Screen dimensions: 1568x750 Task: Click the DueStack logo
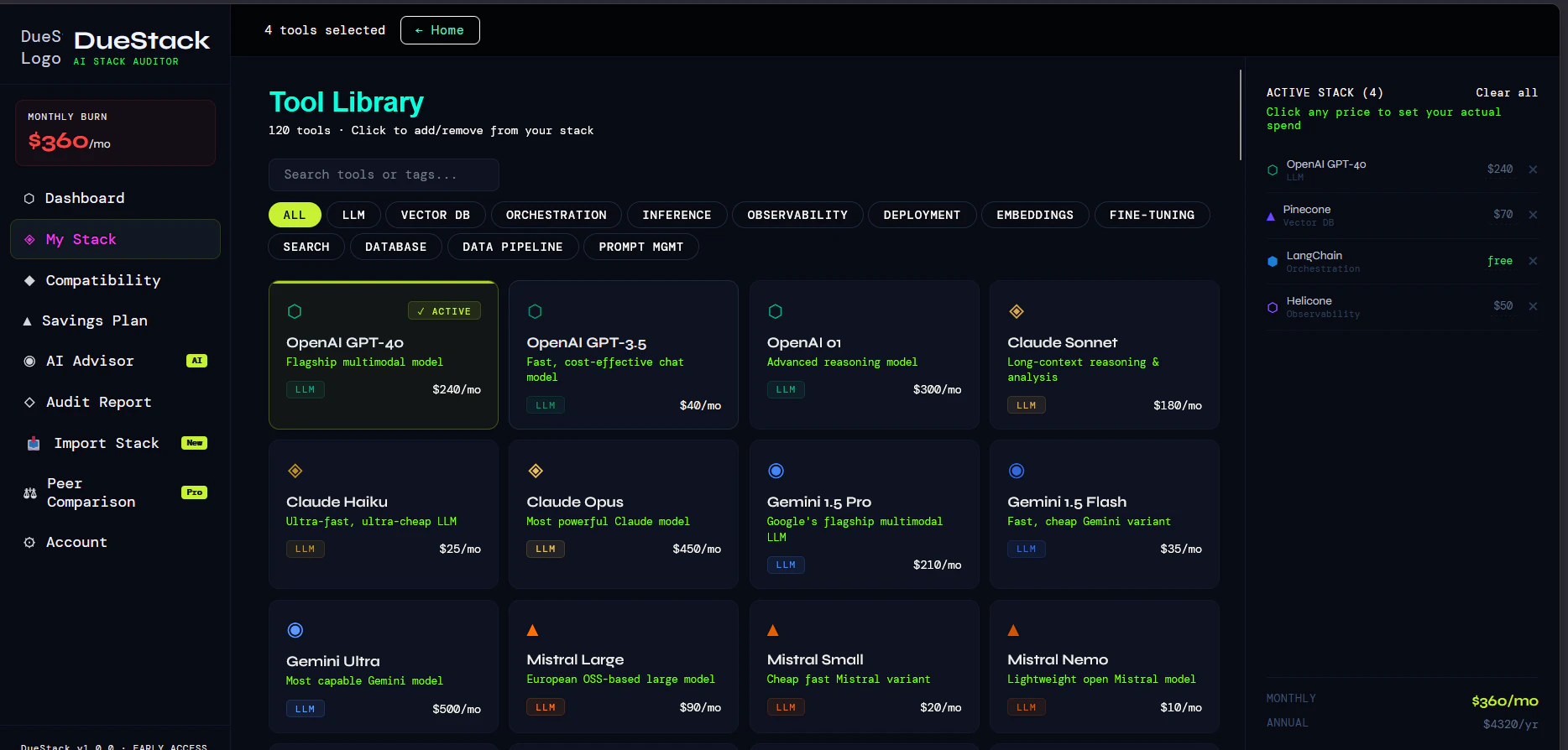tap(41, 48)
